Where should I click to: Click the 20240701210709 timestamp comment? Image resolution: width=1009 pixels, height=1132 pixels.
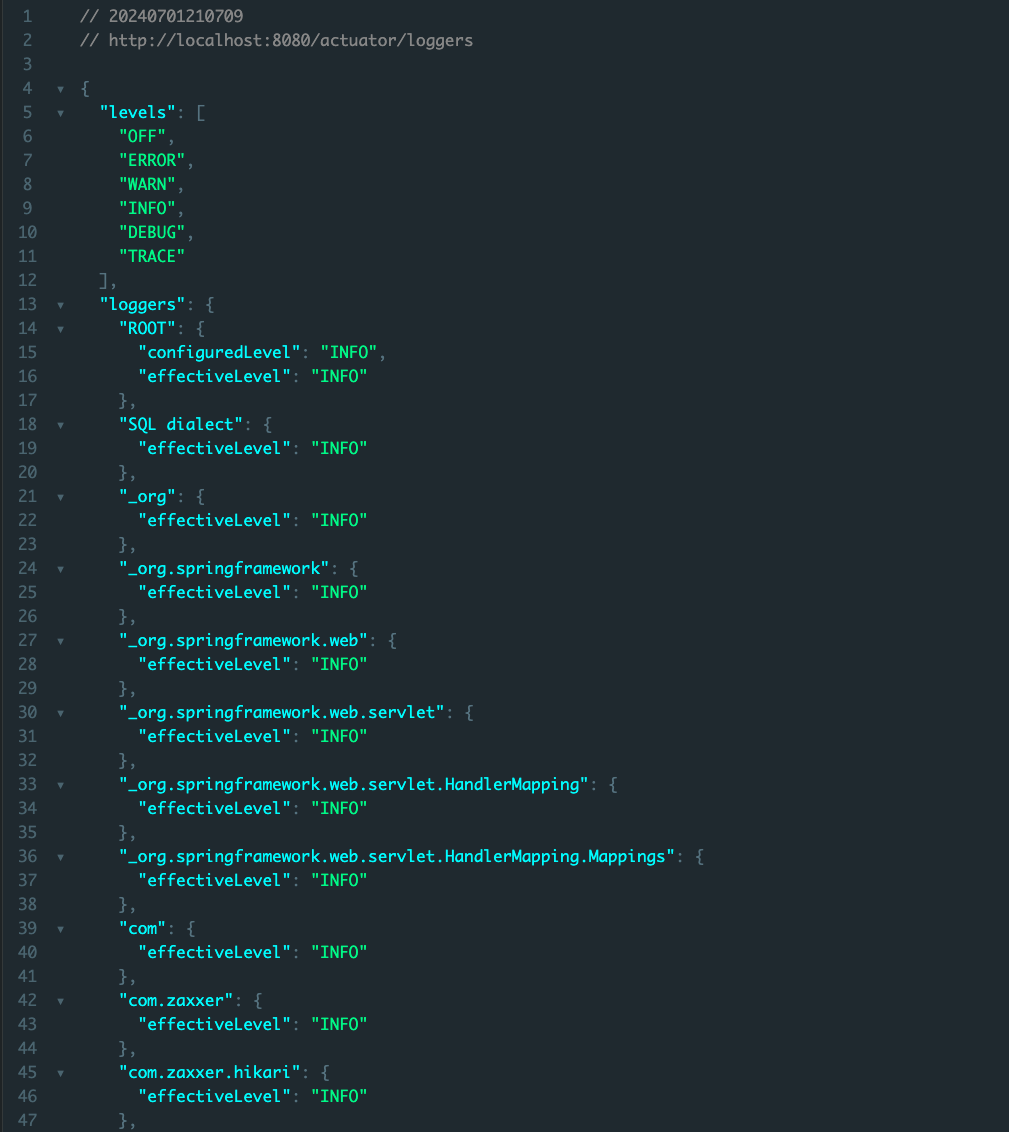click(162, 16)
